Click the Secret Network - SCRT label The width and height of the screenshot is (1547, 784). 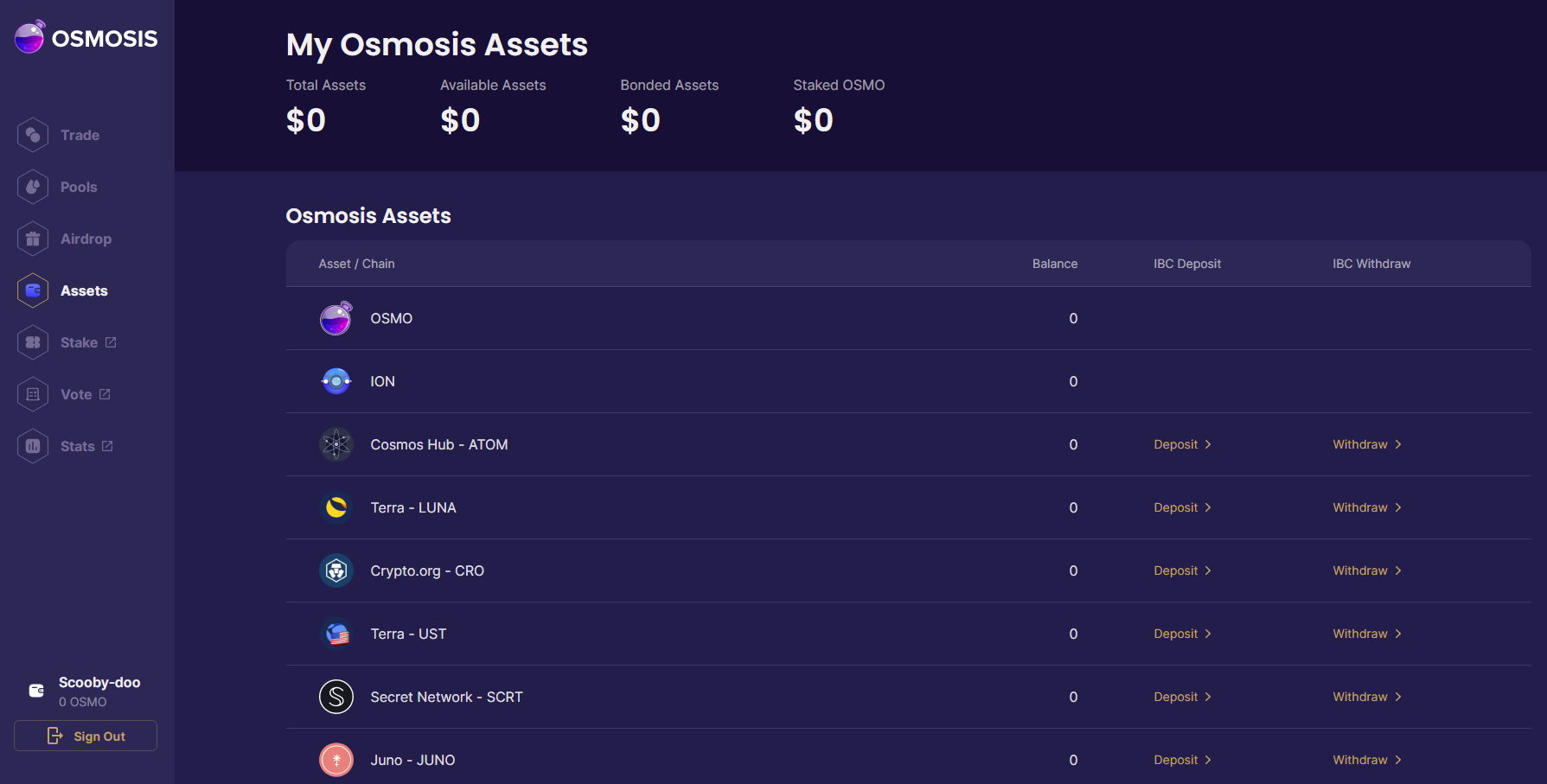pyautogui.click(x=447, y=697)
